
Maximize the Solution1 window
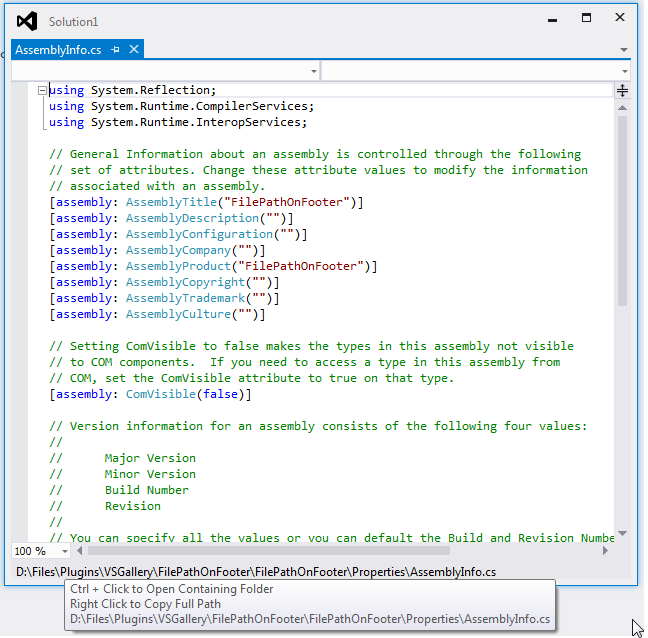[587, 18]
